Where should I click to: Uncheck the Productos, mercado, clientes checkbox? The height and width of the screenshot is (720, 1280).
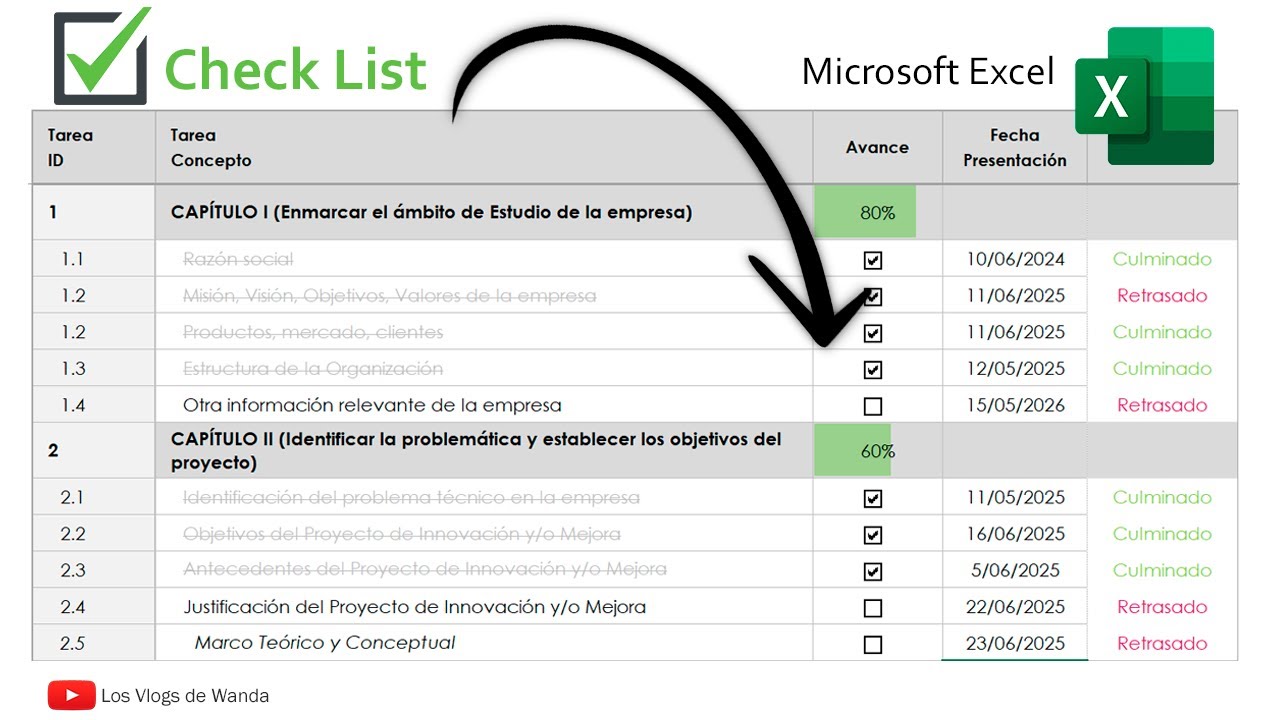pos(873,333)
